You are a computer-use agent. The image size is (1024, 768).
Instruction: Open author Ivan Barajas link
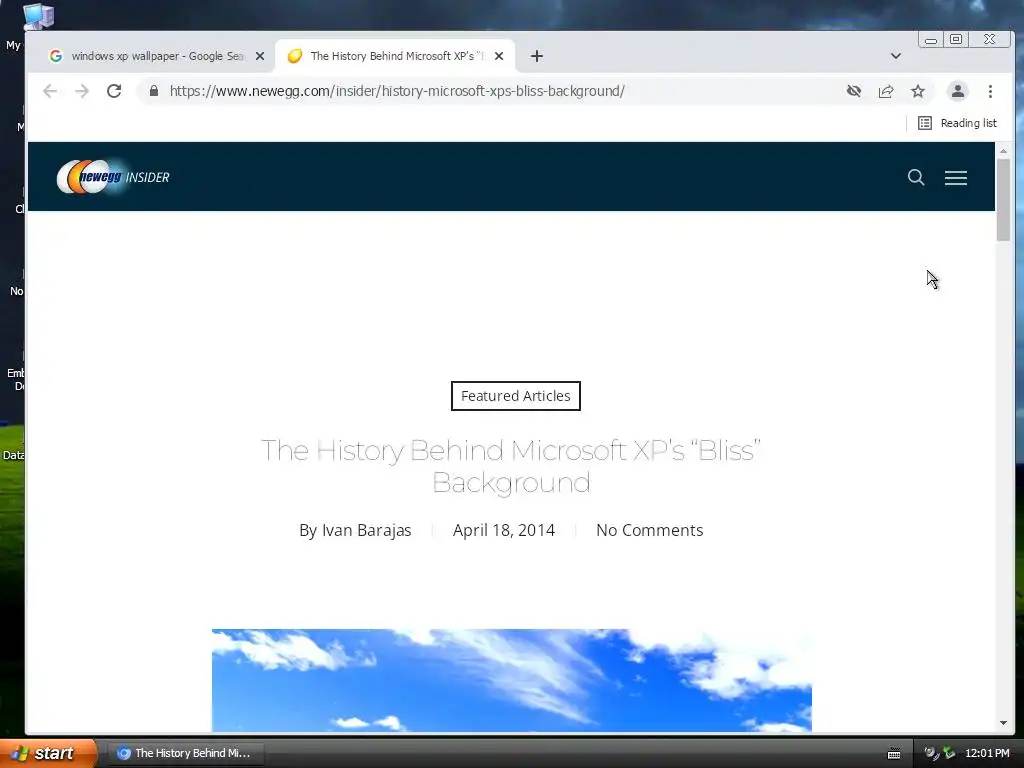point(366,530)
